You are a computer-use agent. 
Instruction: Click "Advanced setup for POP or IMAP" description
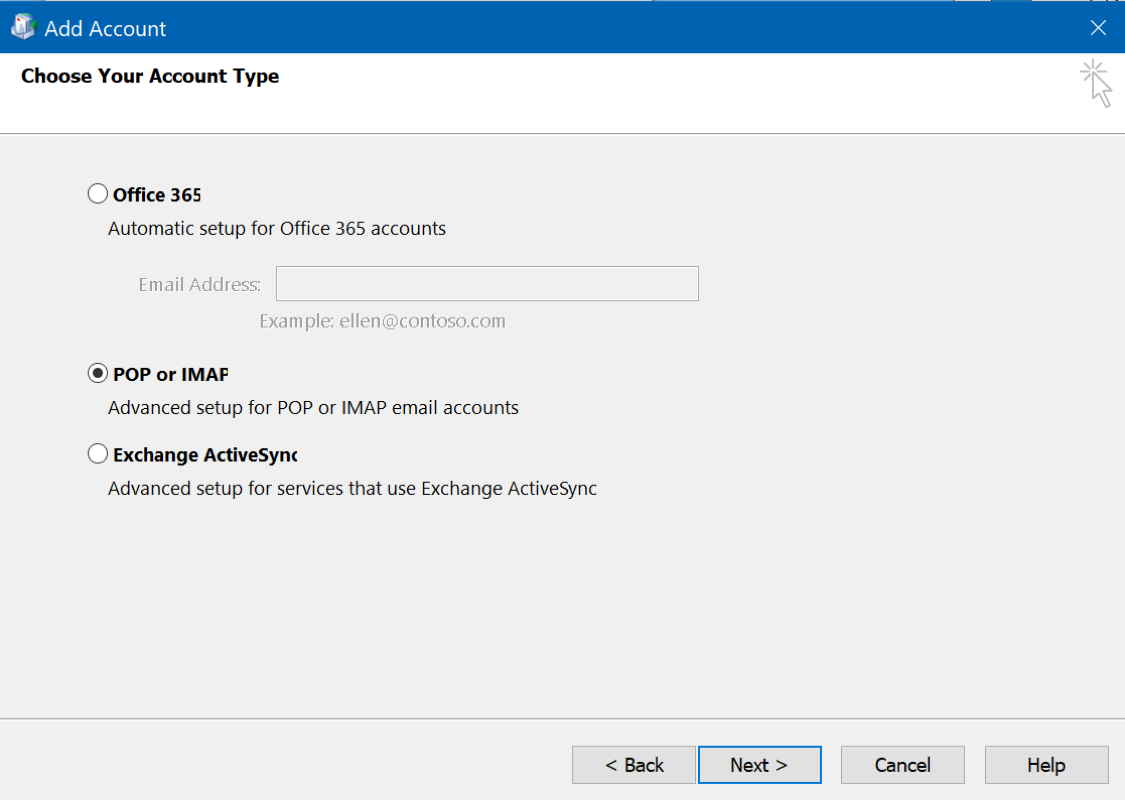314,408
